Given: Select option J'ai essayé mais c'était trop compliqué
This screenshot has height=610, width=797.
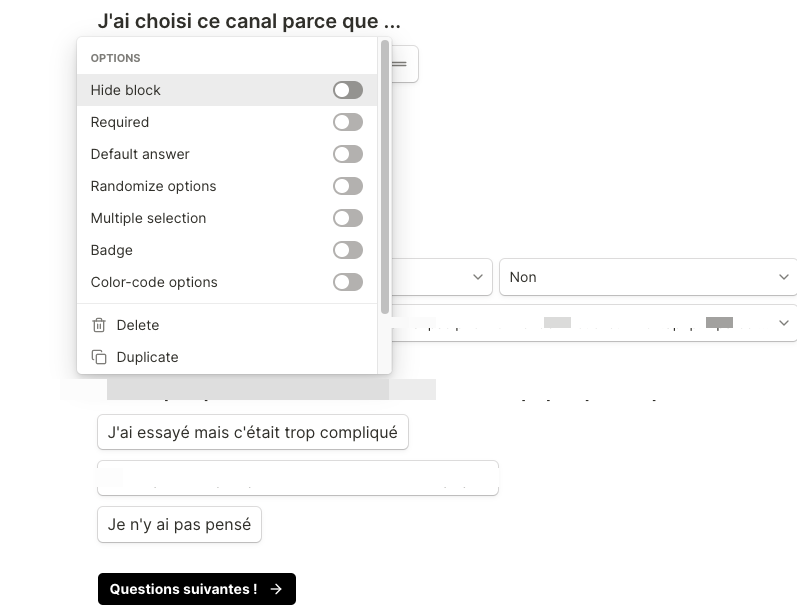Looking at the screenshot, I should (x=253, y=432).
